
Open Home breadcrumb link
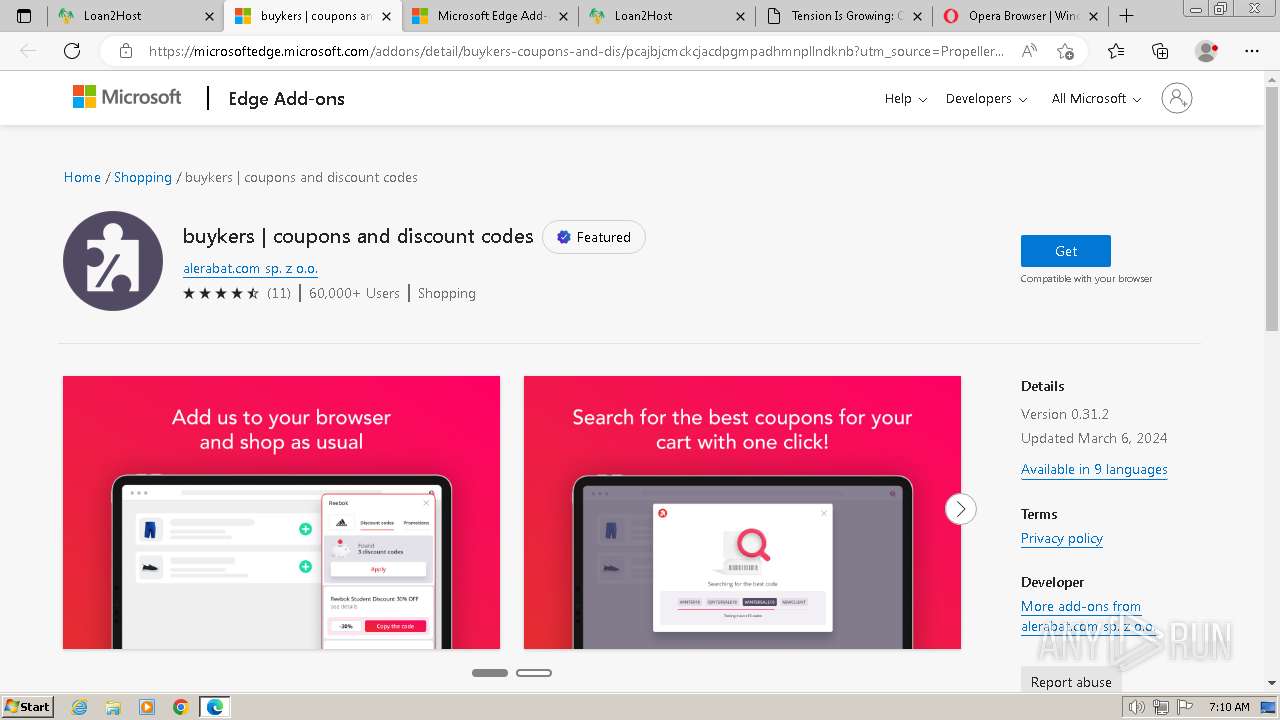coord(82,177)
